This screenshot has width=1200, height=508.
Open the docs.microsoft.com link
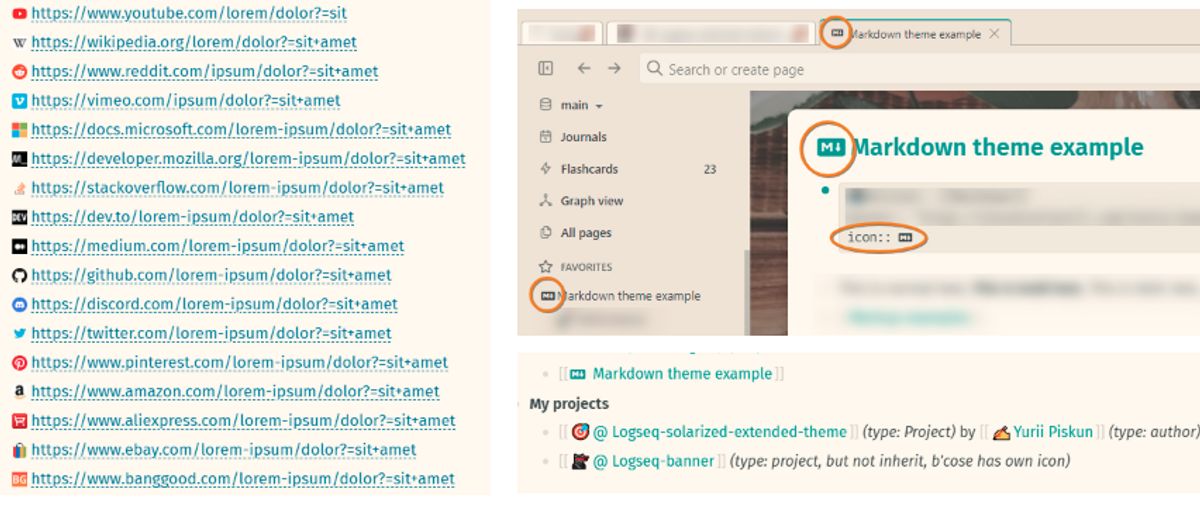coord(241,130)
